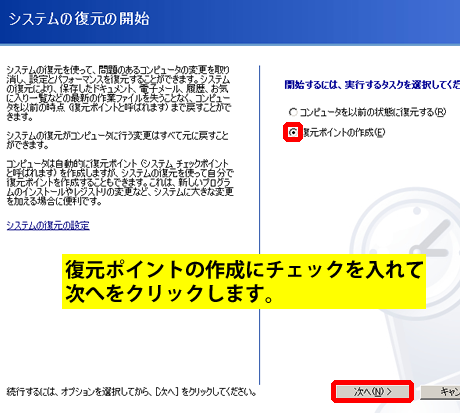Click paragraph starting 'システムの復元がコンピュータに行う変更'
460x413 pixels.
coord(117,140)
